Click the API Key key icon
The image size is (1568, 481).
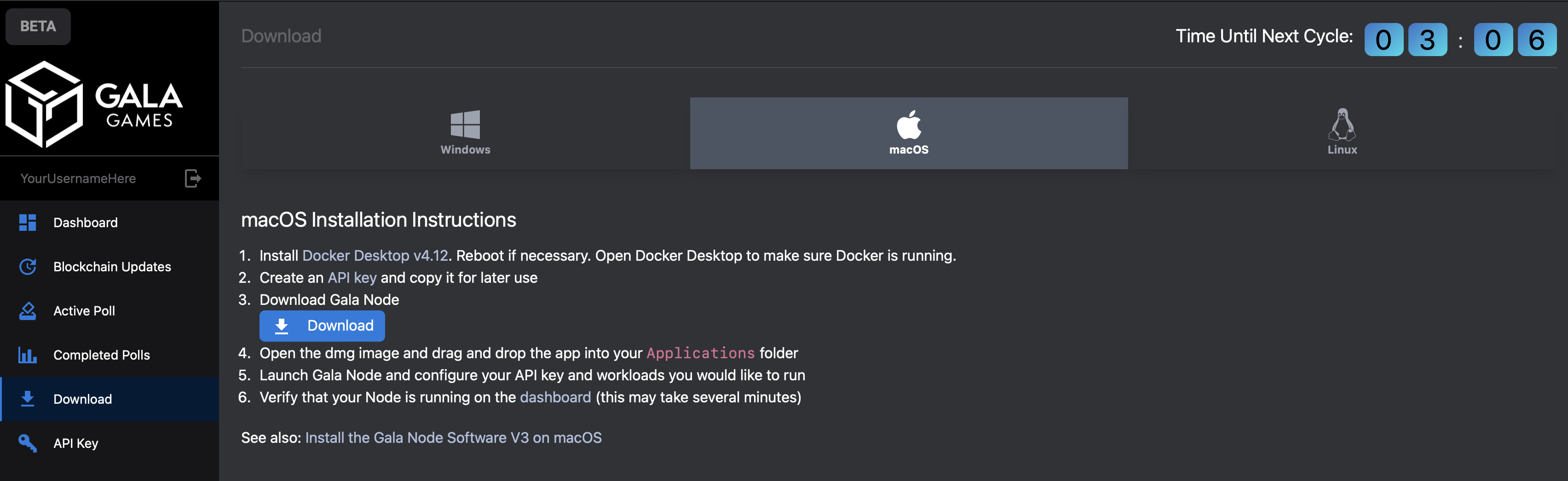pyautogui.click(x=28, y=443)
